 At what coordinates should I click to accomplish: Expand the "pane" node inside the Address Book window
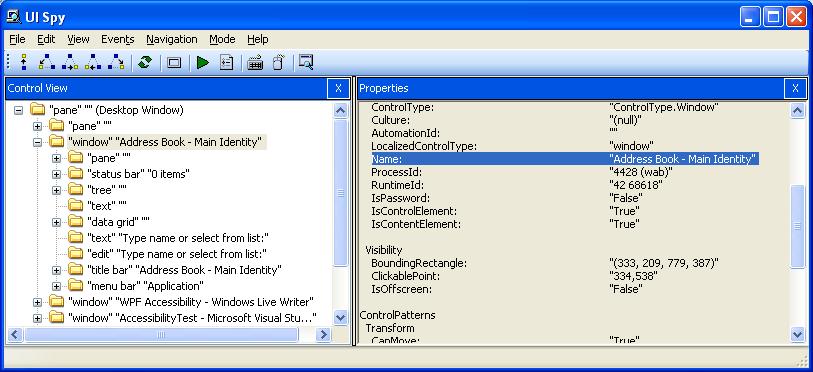click(x=57, y=158)
